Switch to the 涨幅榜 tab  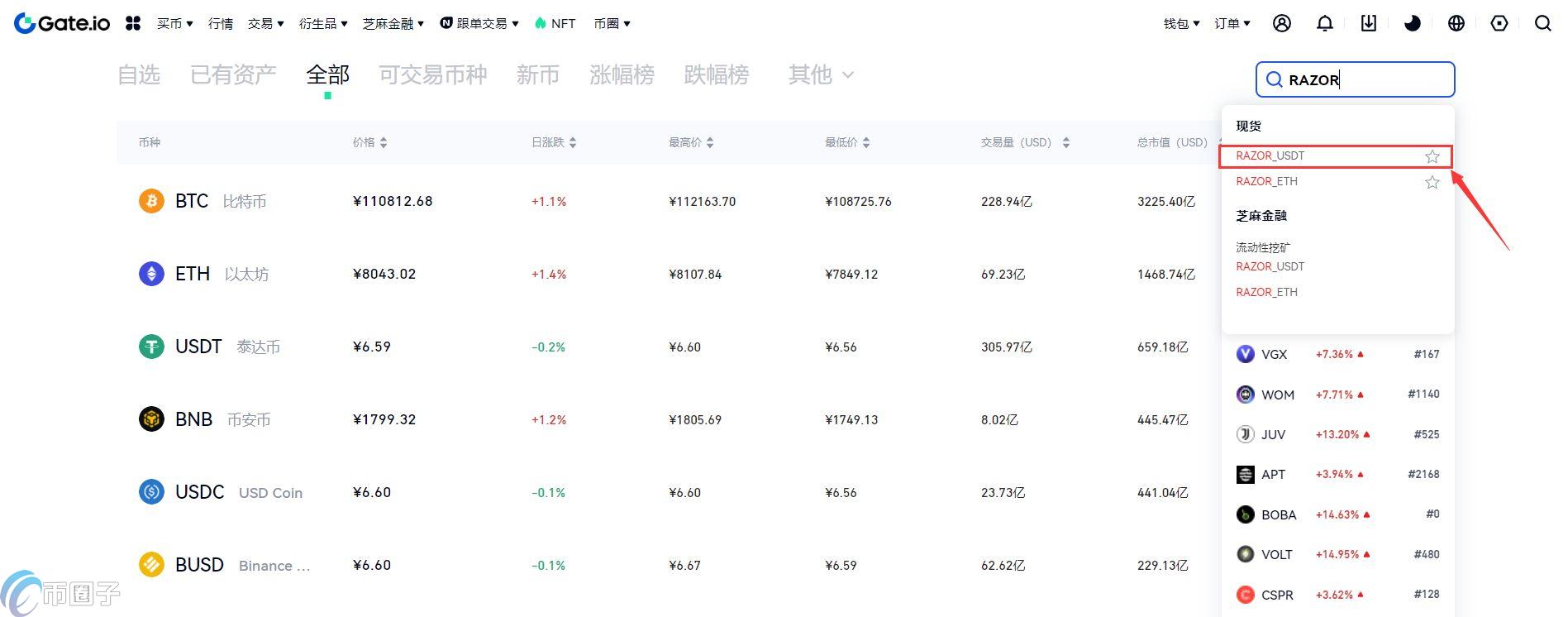pos(622,74)
